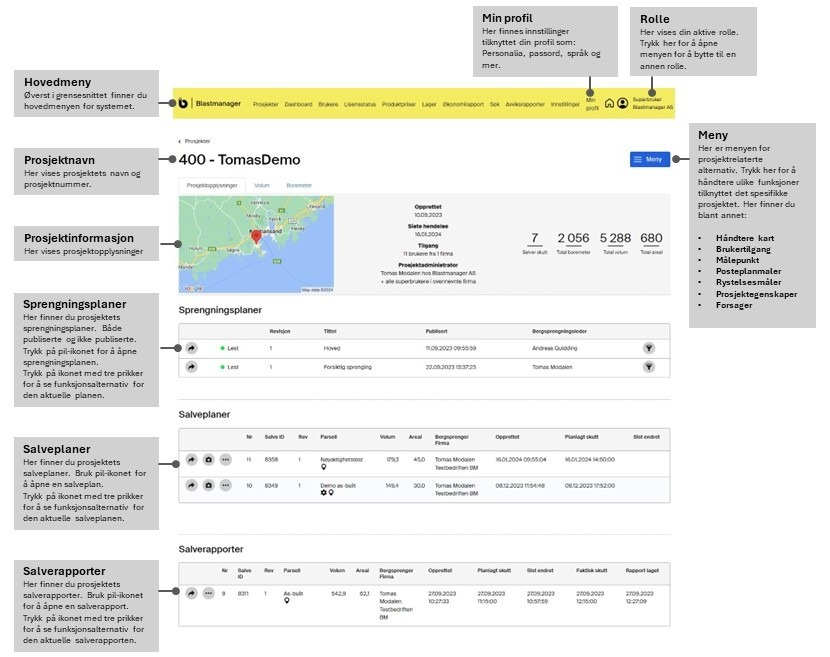Click the 7 Salver skutt statistic
Screen dimensions: 830x657
tap(535, 243)
